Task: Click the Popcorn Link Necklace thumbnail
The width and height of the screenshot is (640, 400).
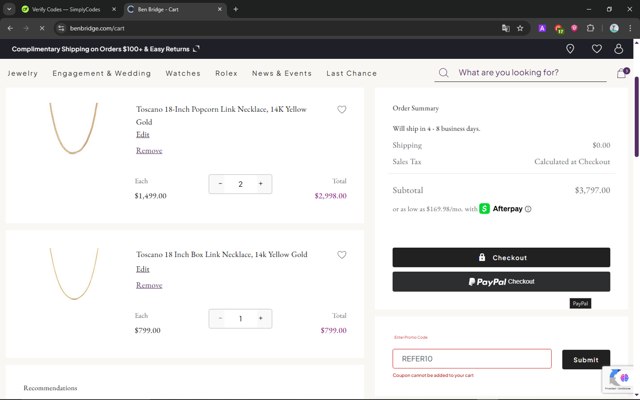Action: point(73,128)
